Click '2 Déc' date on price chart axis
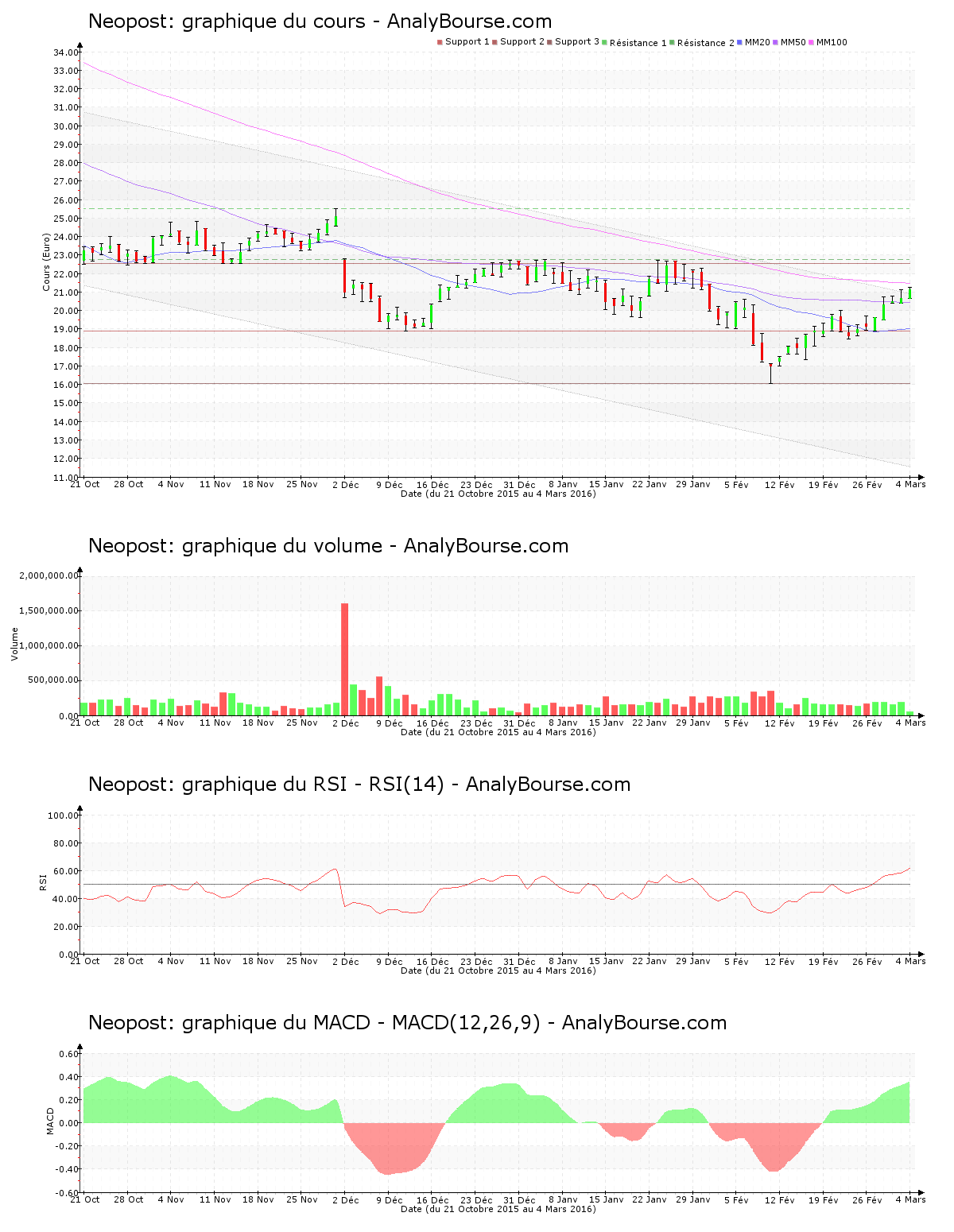954x1232 pixels. click(x=346, y=484)
